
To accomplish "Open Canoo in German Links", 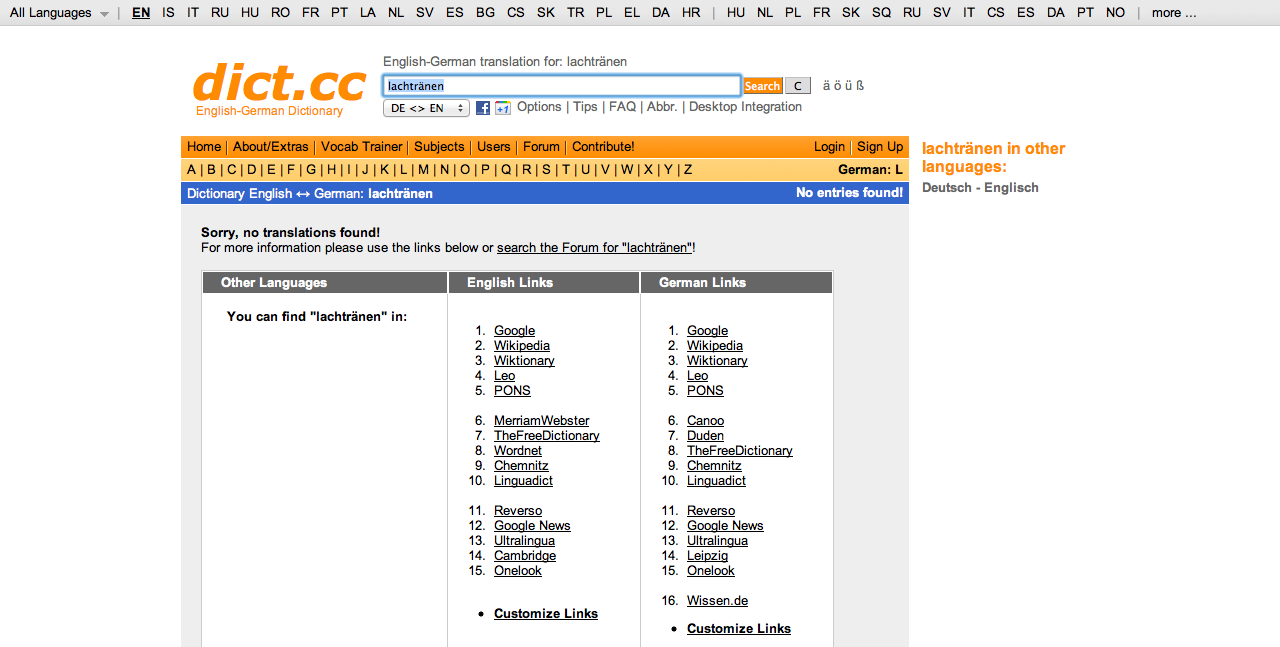I will pyautogui.click(x=705, y=421).
